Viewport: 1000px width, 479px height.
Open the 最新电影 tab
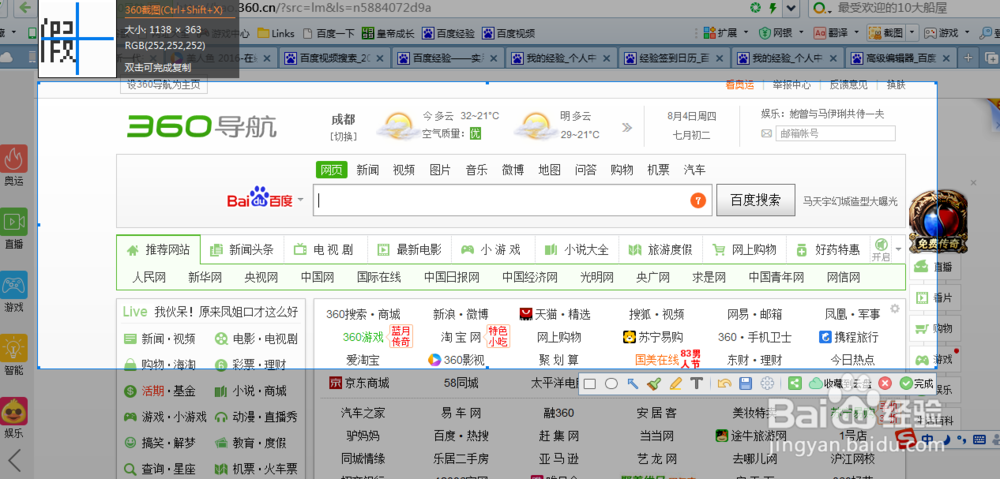[x=409, y=249]
